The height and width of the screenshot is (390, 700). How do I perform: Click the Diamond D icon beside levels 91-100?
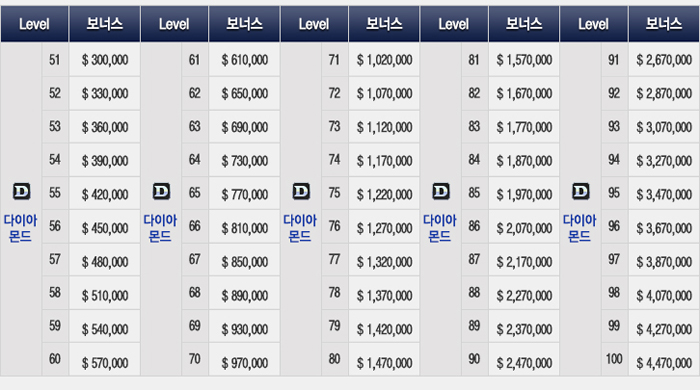(x=580, y=191)
